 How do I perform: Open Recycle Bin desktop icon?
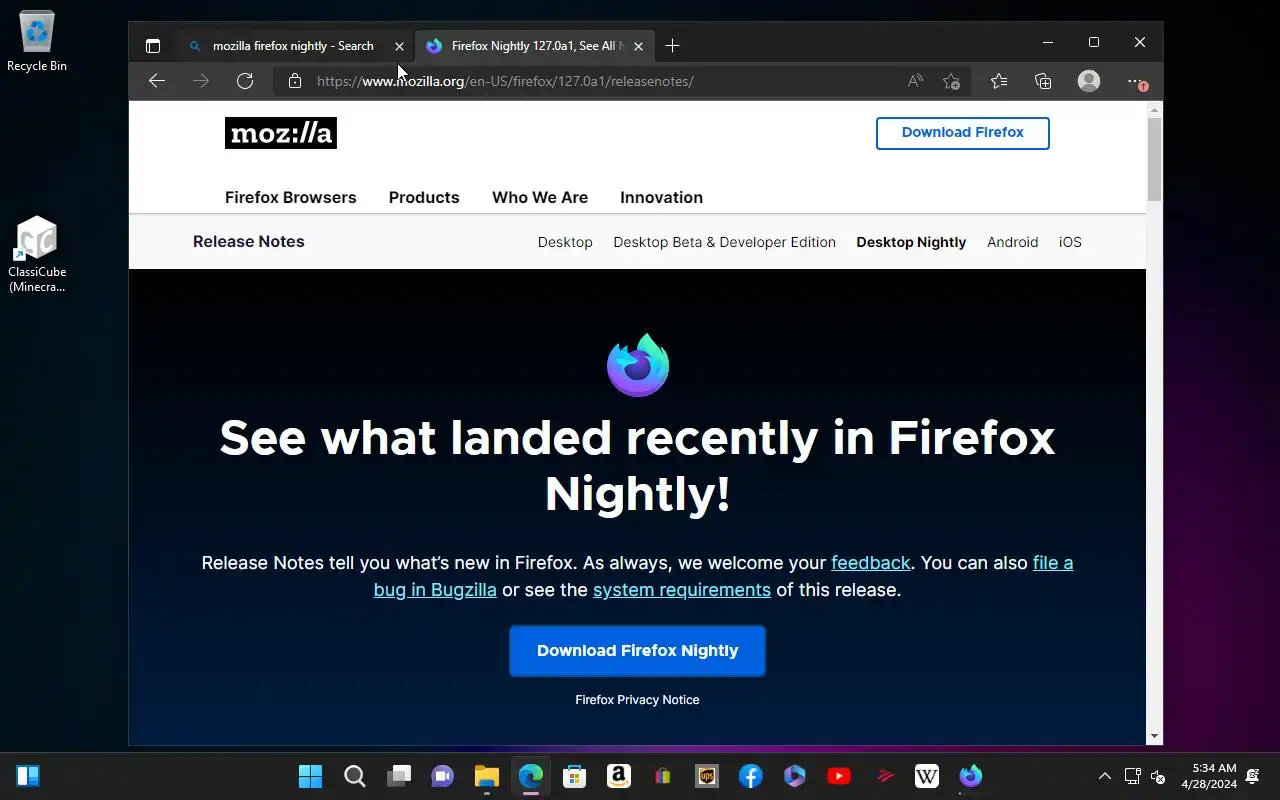tap(37, 42)
